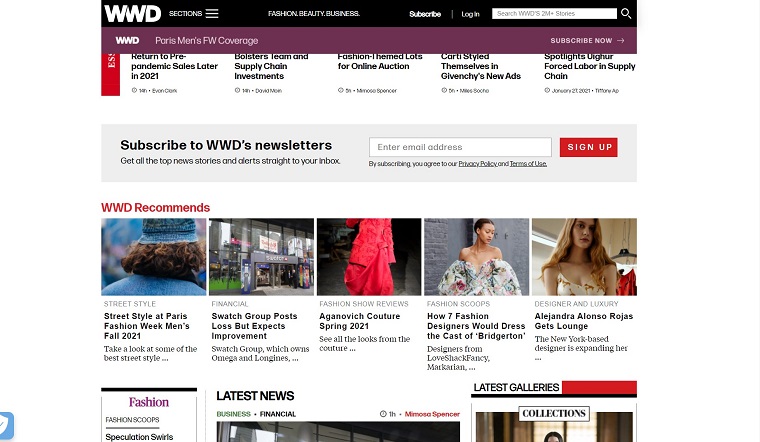760x442 pixels.
Task: Click the newsletter email address field
Action: 460,147
